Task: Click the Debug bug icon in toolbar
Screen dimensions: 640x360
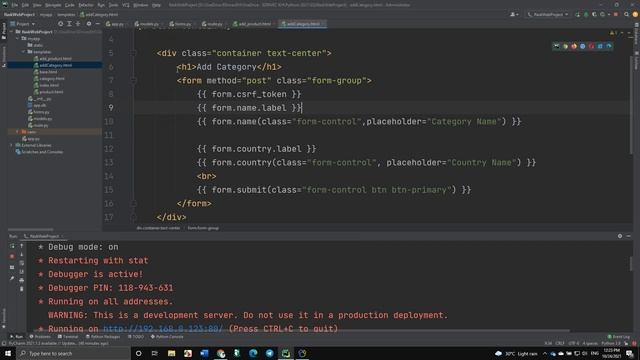Action: pos(586,14)
